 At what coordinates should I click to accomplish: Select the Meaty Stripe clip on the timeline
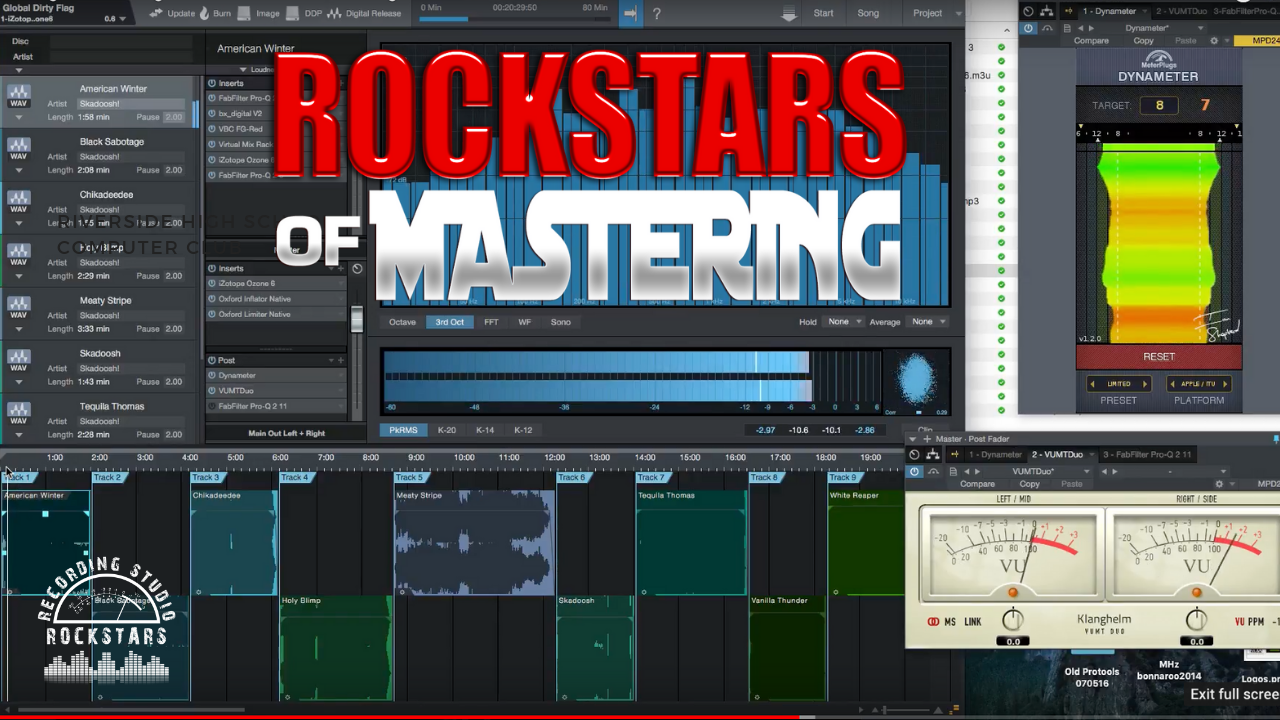(474, 542)
